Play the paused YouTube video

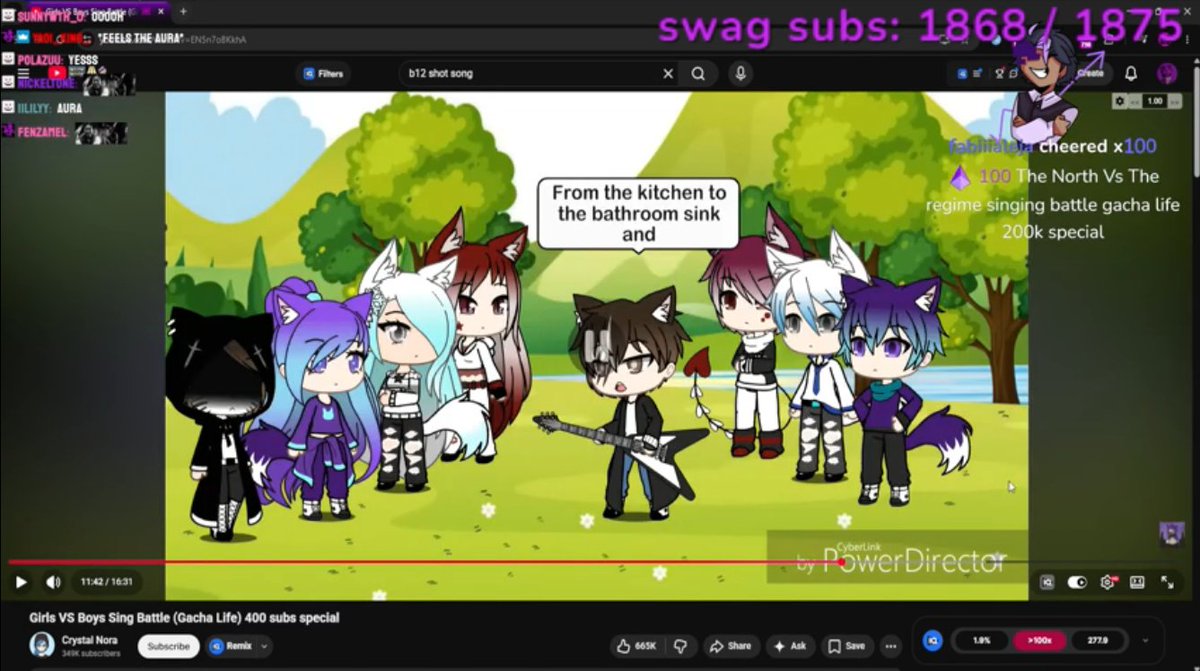point(21,582)
